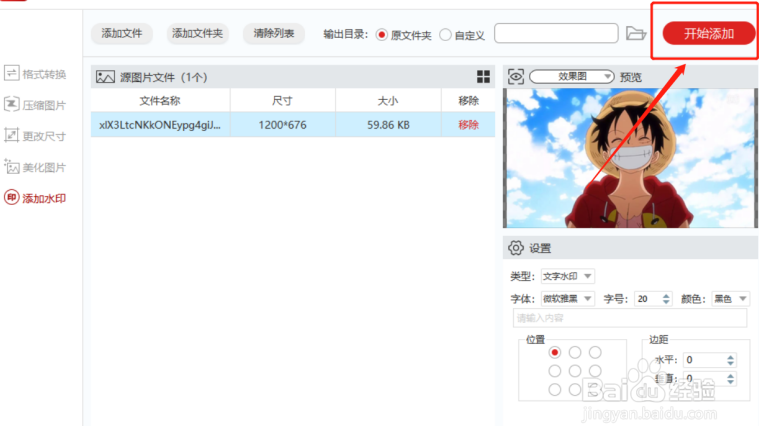
Task: Click the 清除列表 clear list button
Action: (274, 33)
